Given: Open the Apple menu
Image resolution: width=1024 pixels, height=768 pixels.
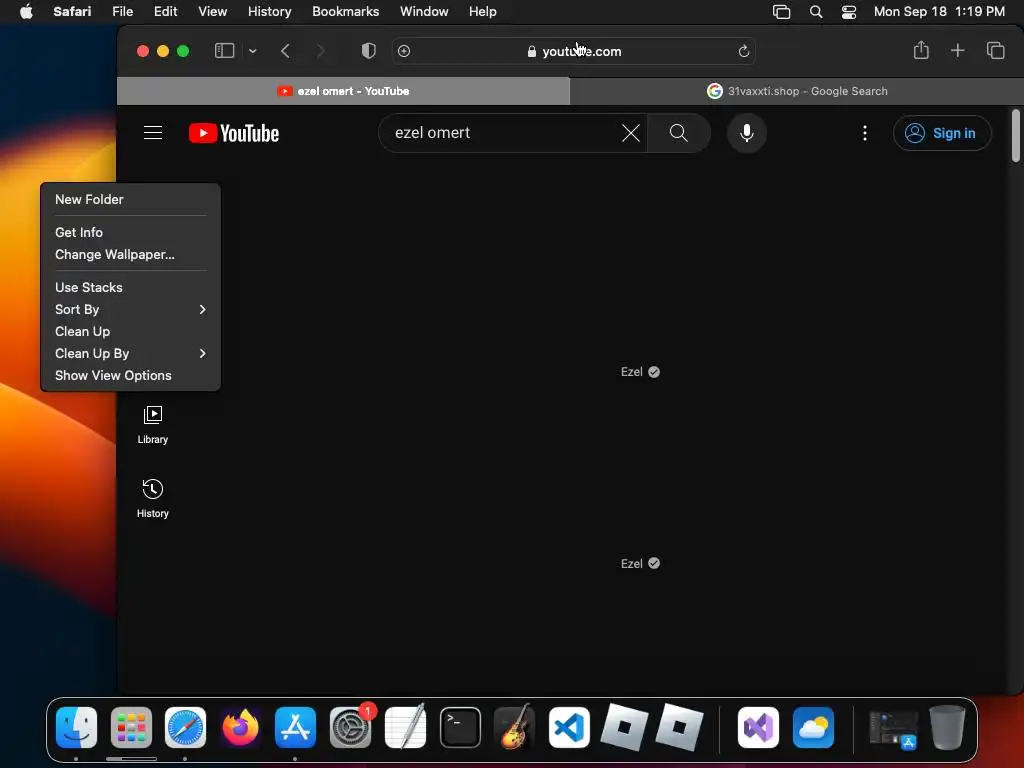Looking at the screenshot, I should 26,12.
